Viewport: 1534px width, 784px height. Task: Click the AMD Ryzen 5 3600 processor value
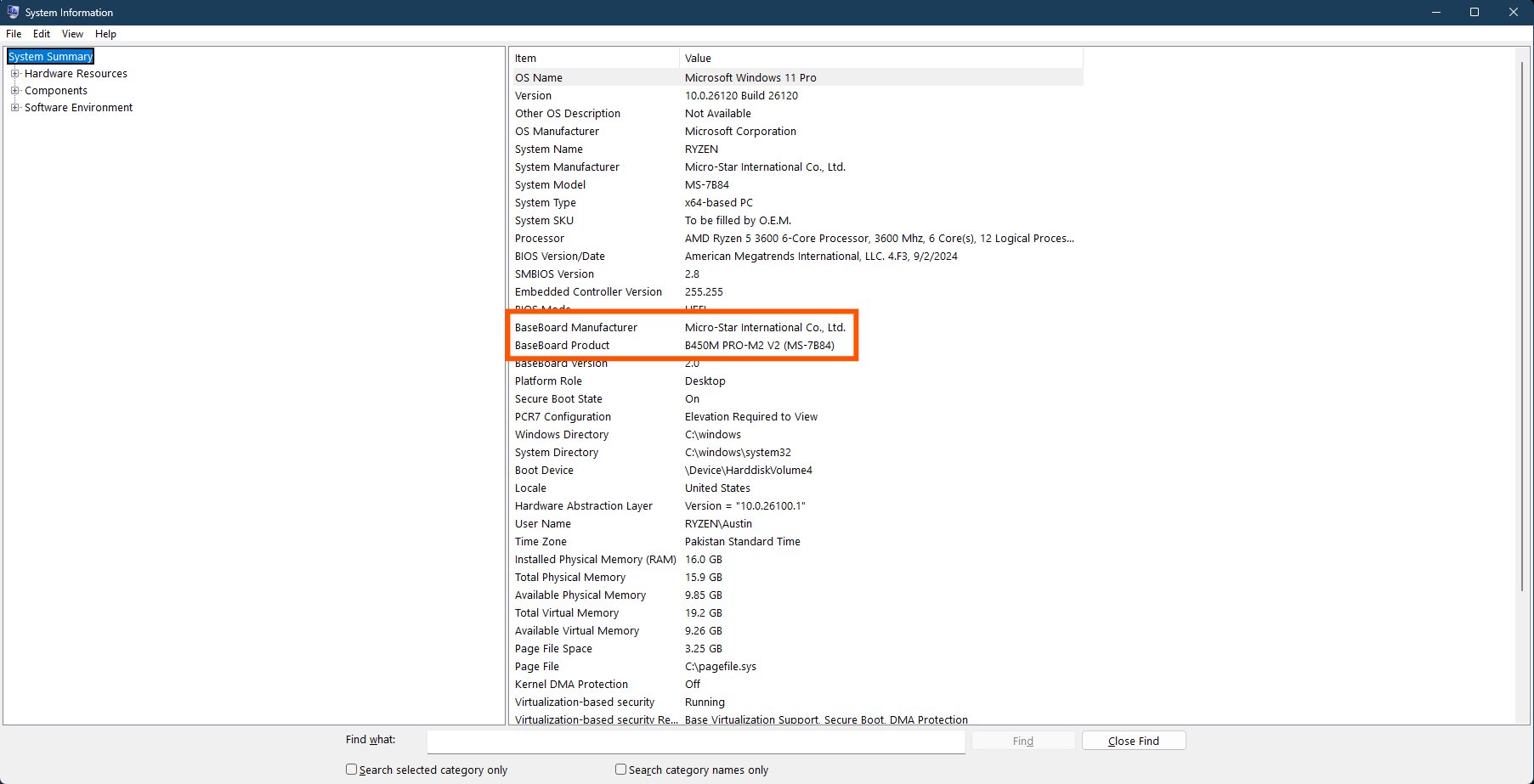(880, 238)
